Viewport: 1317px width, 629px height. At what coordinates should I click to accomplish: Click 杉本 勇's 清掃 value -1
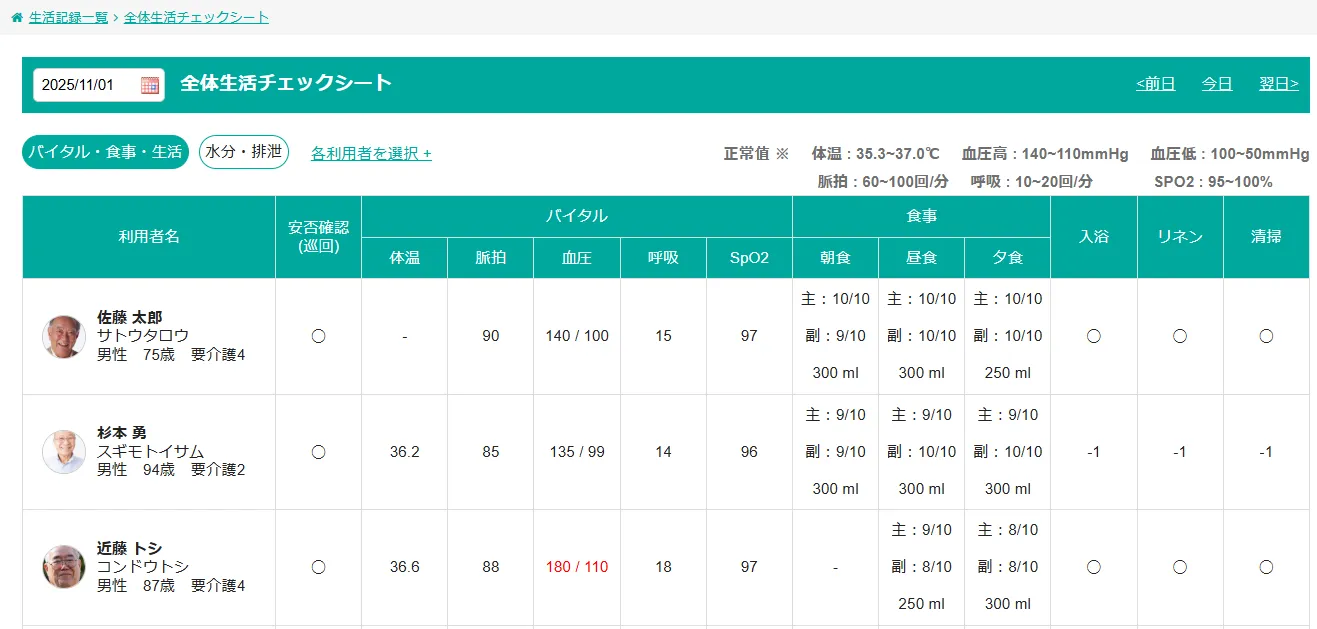click(1266, 452)
